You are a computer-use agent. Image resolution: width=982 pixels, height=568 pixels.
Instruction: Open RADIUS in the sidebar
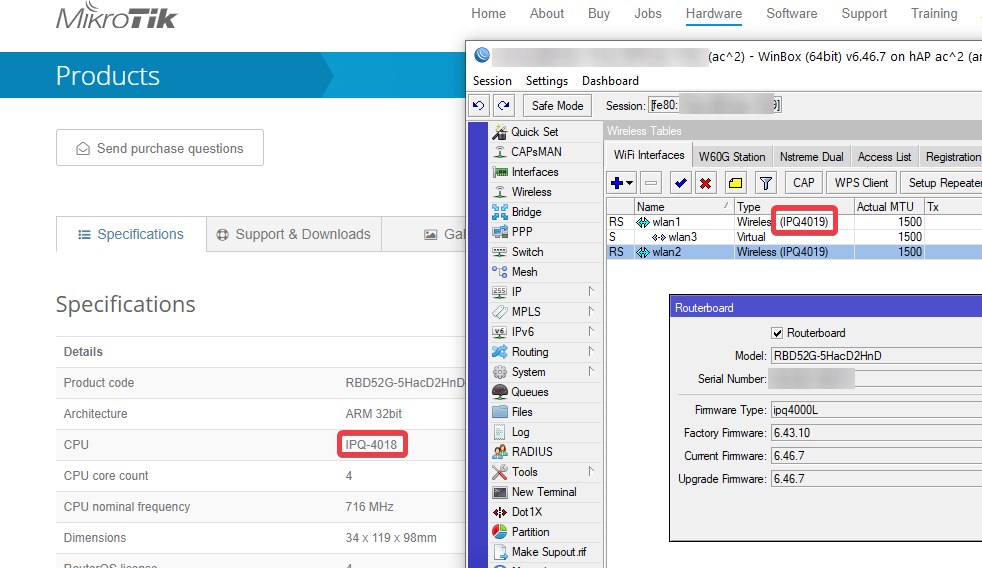click(x=532, y=452)
